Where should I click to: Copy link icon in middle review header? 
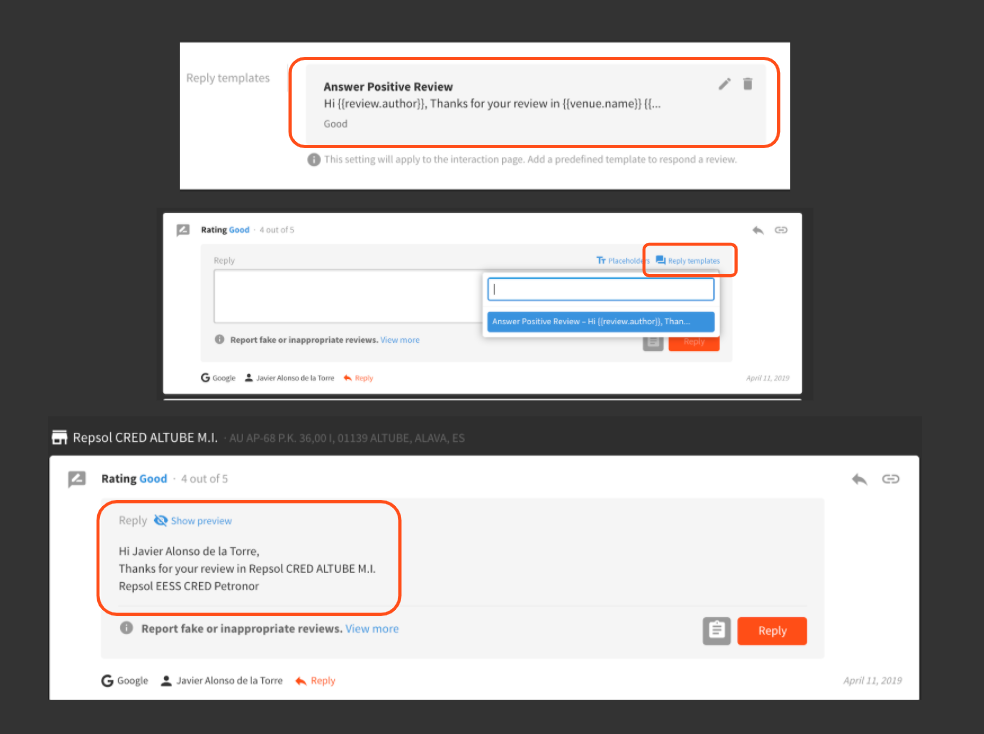781,230
